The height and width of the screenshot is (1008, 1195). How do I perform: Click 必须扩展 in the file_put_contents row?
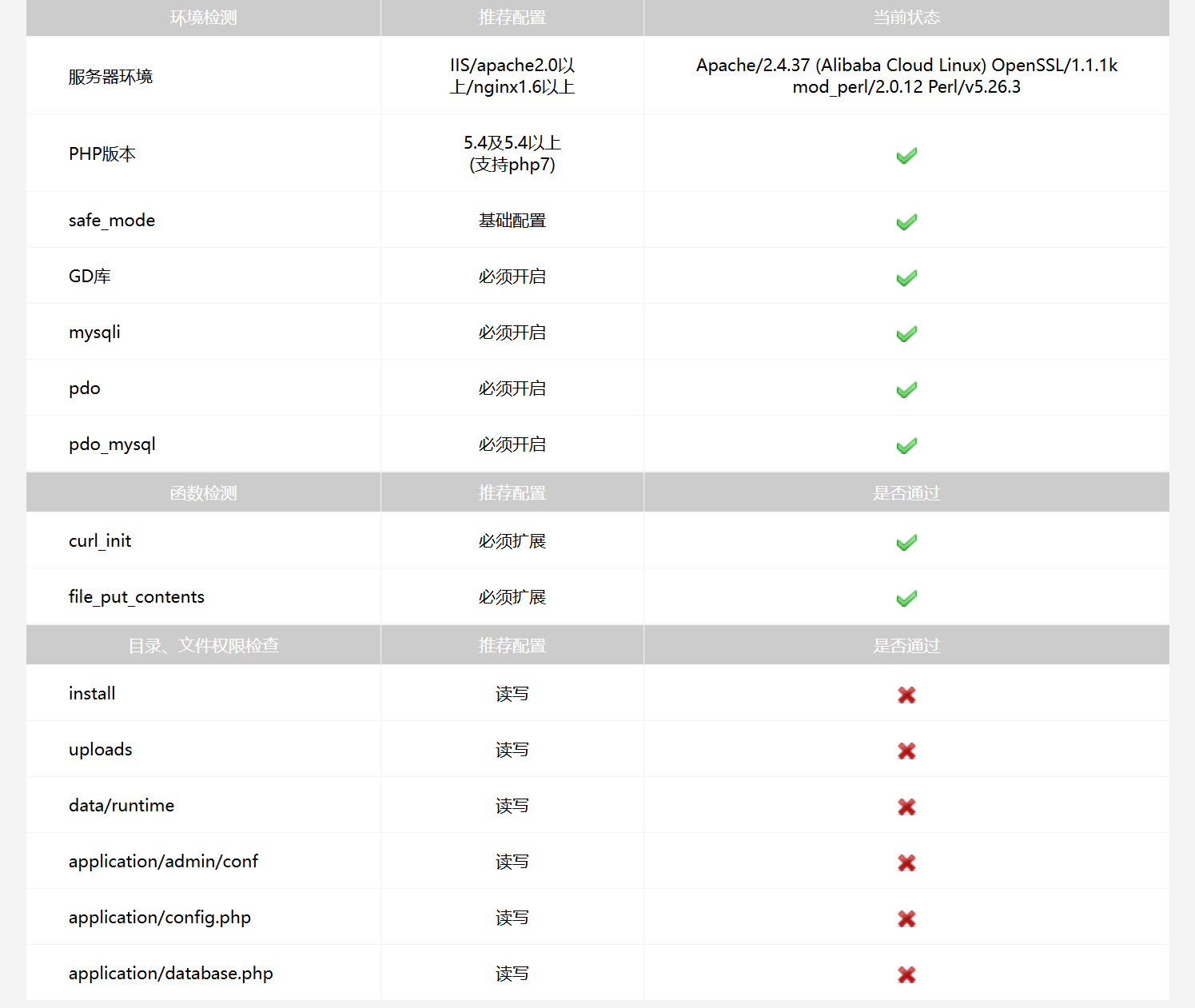[512, 597]
